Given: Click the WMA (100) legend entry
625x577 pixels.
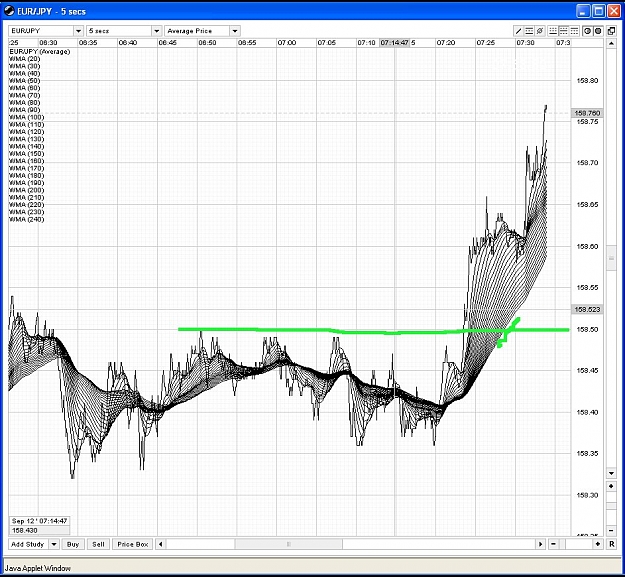Looking at the screenshot, I should click(x=26, y=117).
